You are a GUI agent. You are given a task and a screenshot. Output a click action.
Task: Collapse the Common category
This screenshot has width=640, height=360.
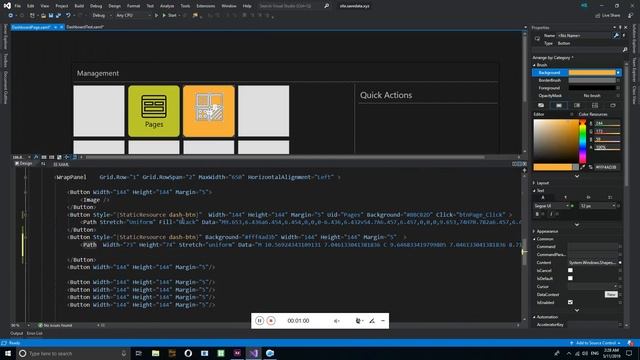[534, 239]
